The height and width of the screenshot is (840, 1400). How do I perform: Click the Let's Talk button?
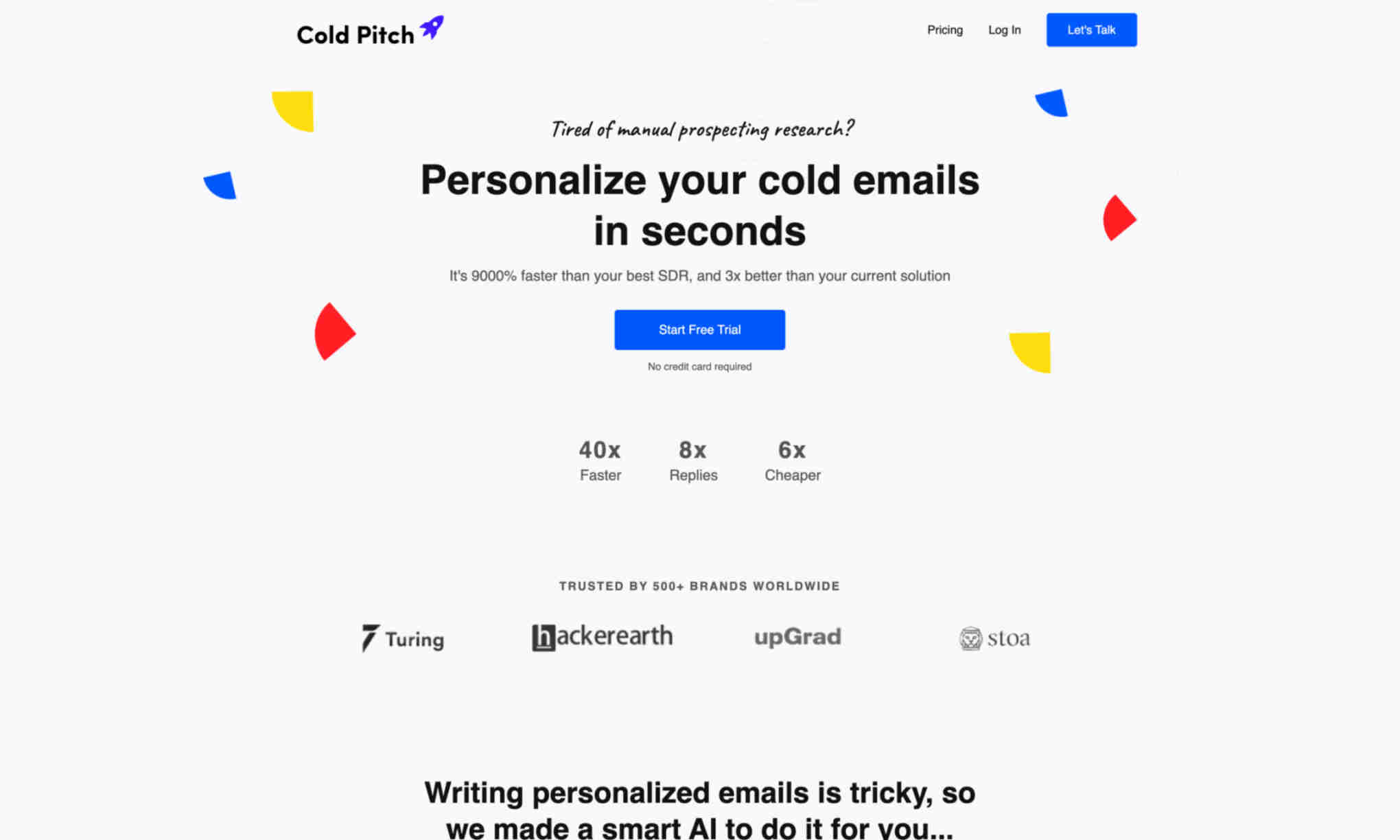pyautogui.click(x=1091, y=30)
